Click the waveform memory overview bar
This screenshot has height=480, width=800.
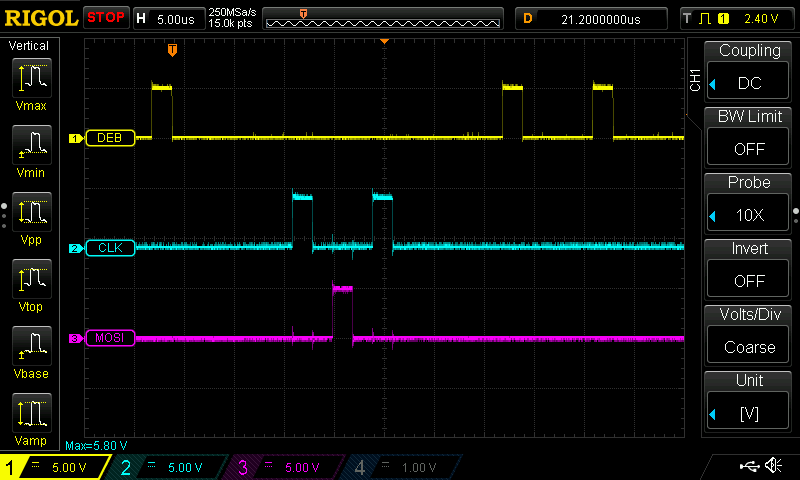click(383, 19)
